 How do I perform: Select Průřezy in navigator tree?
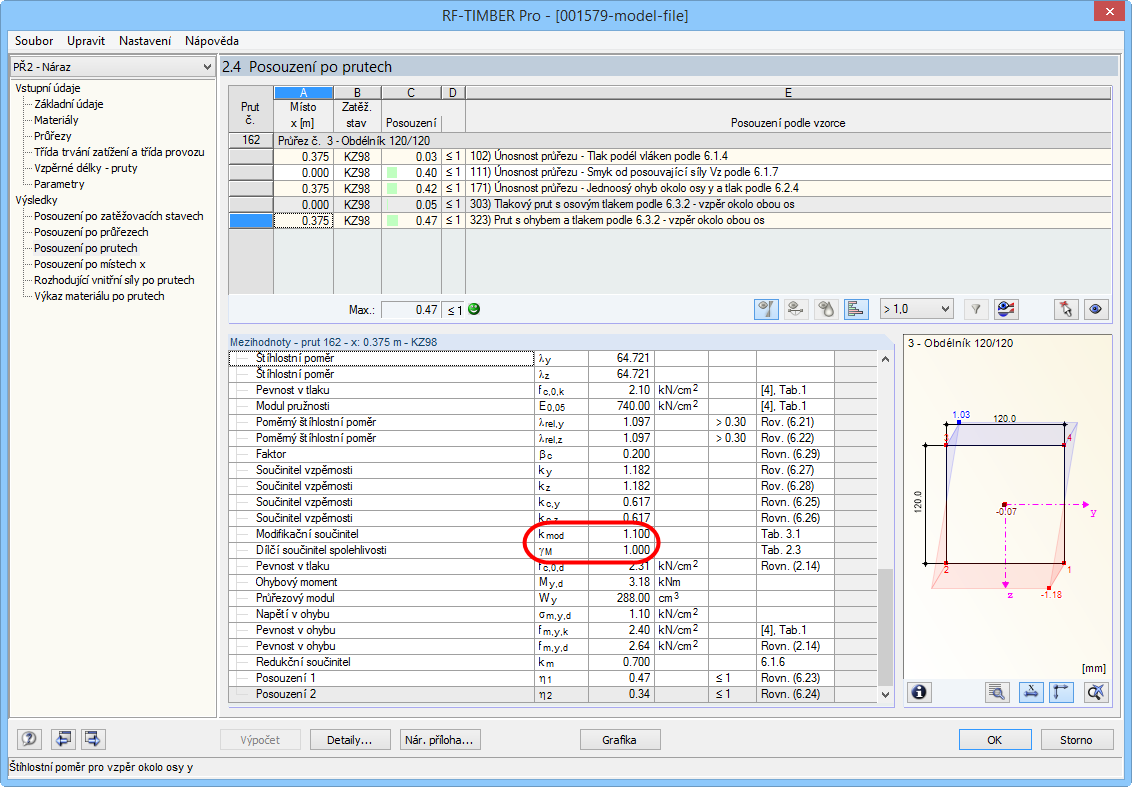click(x=53, y=136)
